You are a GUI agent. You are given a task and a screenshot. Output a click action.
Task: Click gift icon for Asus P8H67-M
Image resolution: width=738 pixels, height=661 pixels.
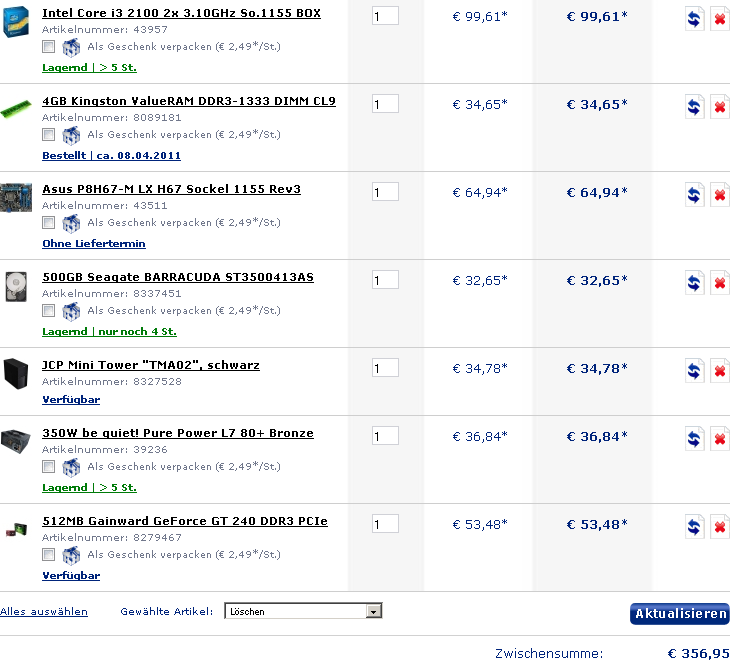(71, 223)
